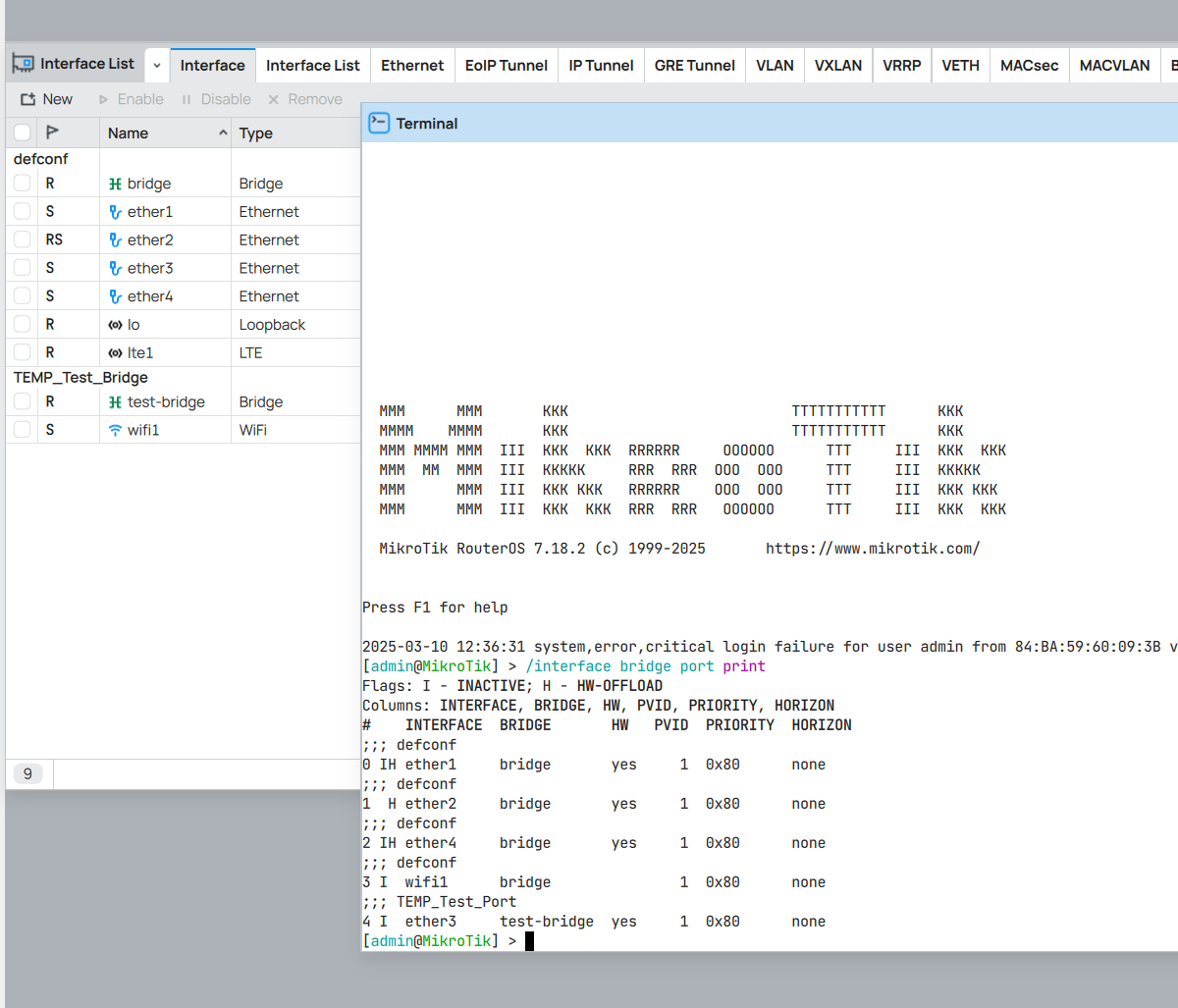Click the ether2 ethernet icon
The height and width of the screenshot is (1008, 1178).
(115, 239)
